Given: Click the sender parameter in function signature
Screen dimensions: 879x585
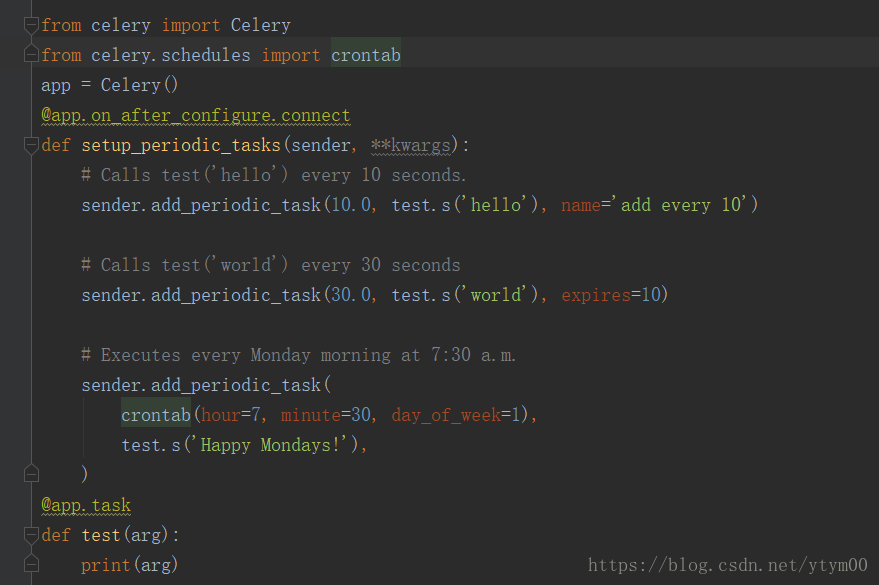Looking at the screenshot, I should click(321, 146).
